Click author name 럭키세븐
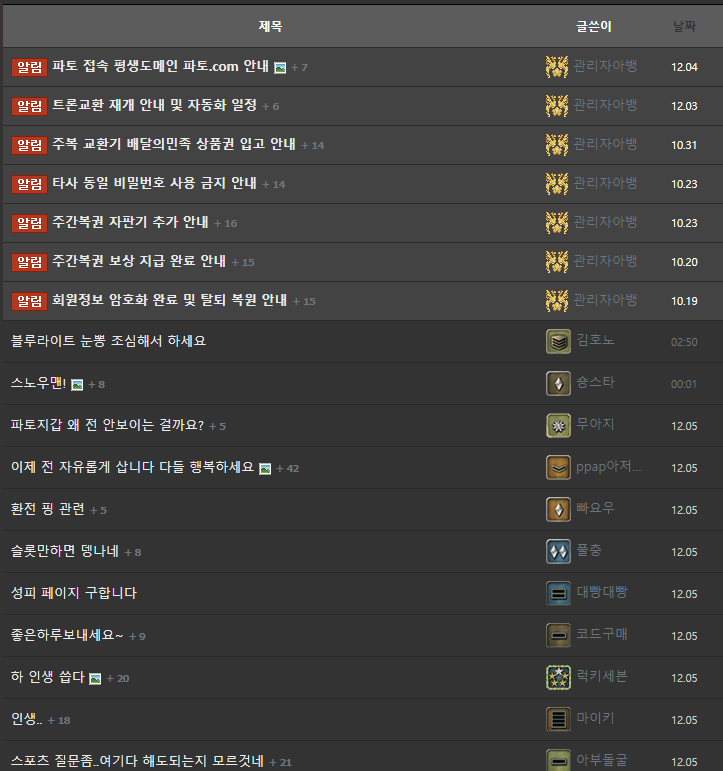 coord(602,676)
